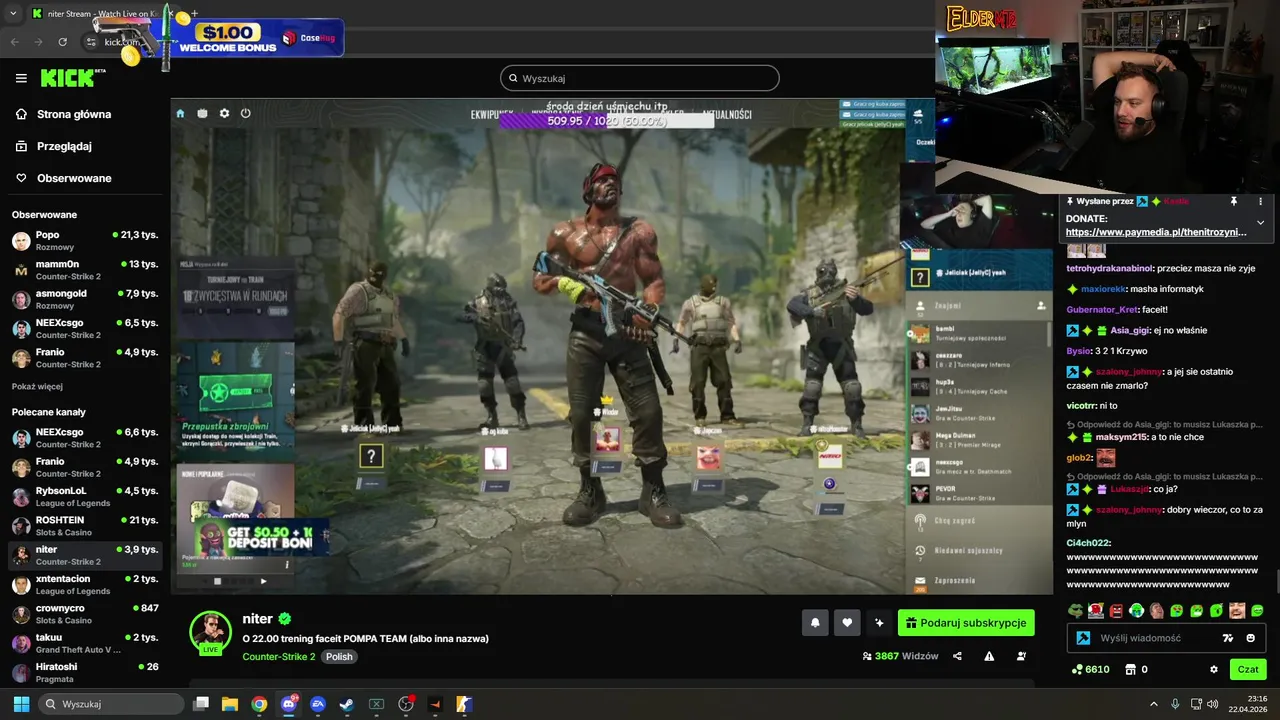Open the Counter-Strike 2 category link
Viewport: 1280px width, 720px height.
point(279,657)
